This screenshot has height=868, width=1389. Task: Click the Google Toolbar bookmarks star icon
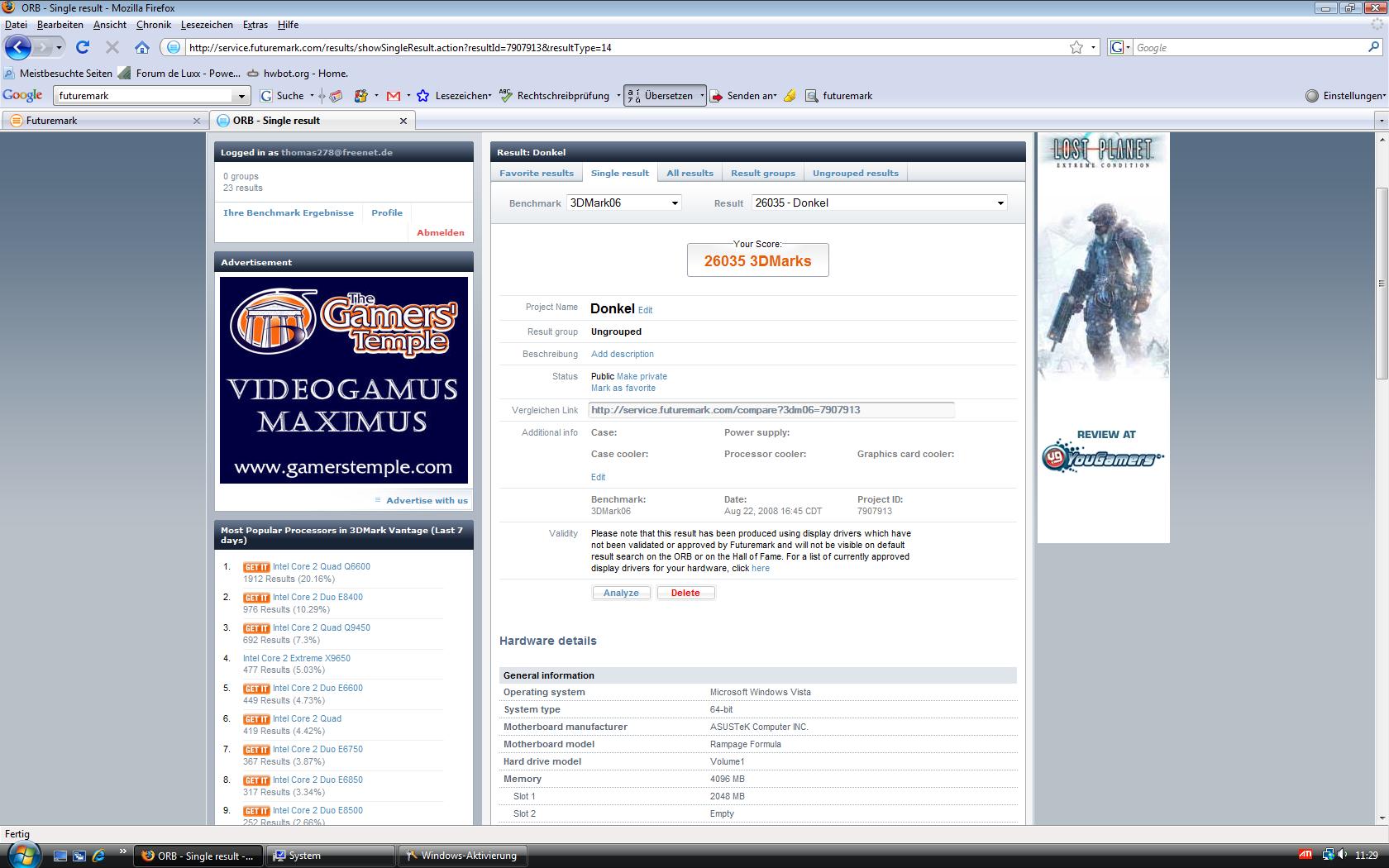(423, 96)
